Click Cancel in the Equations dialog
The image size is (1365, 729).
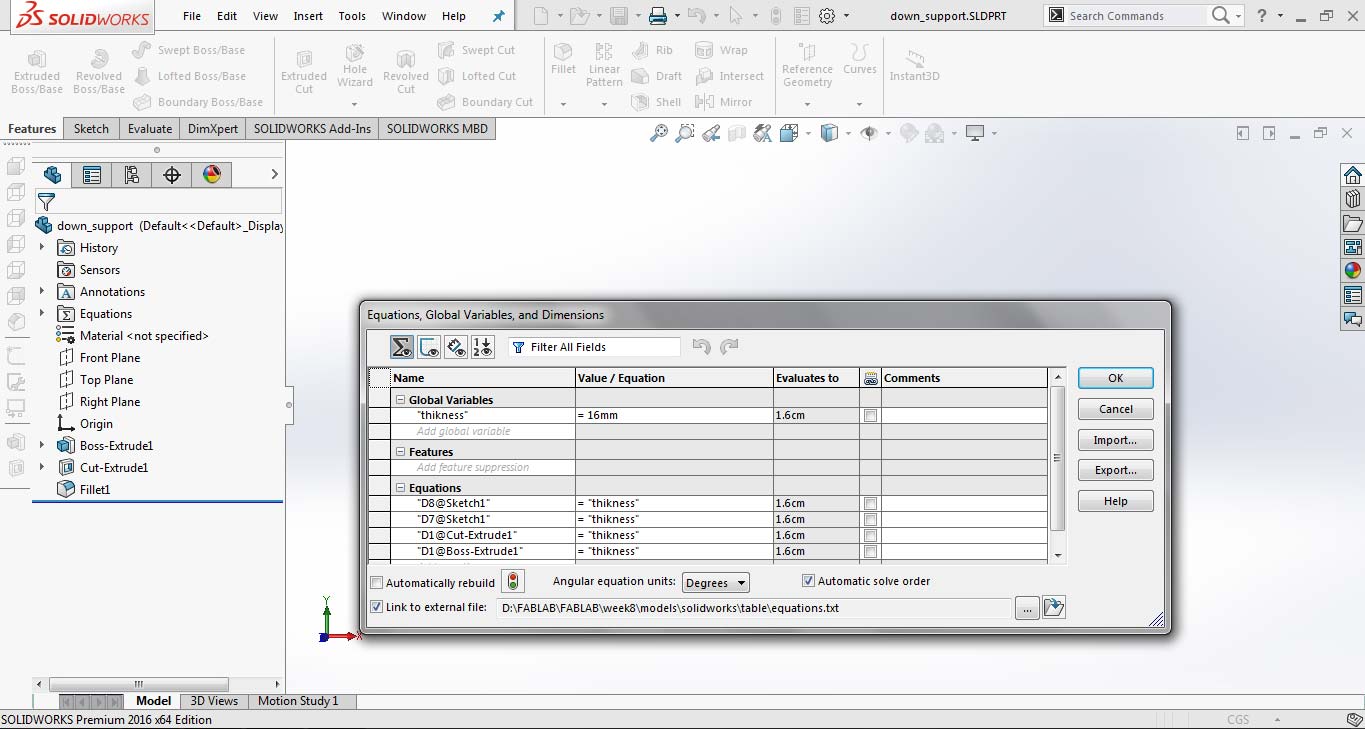[x=1116, y=409]
